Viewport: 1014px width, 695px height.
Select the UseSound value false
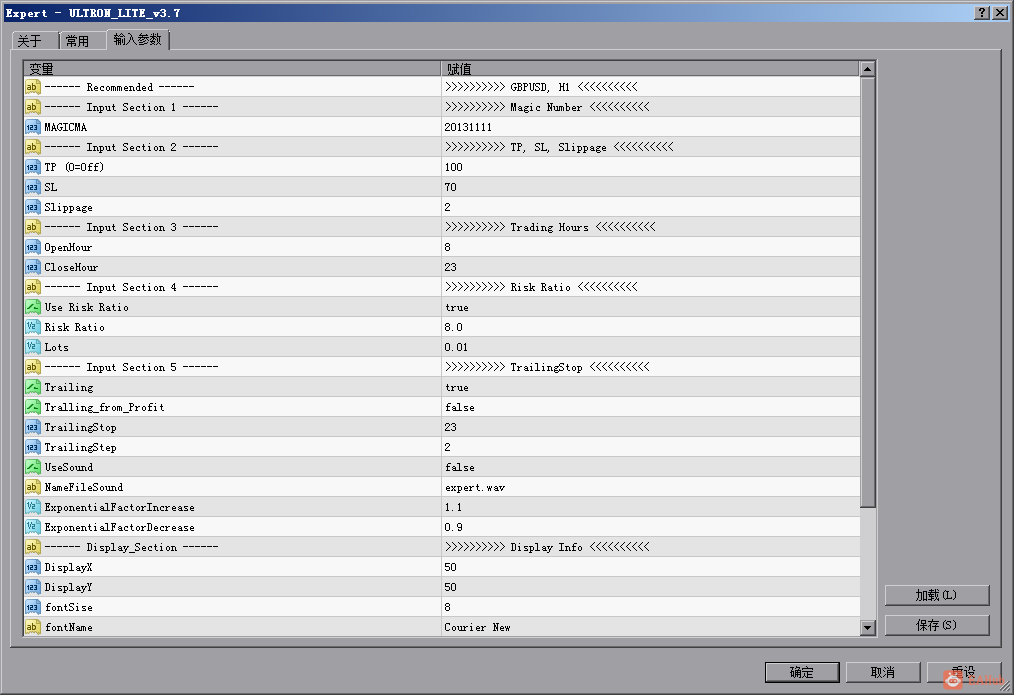(460, 468)
